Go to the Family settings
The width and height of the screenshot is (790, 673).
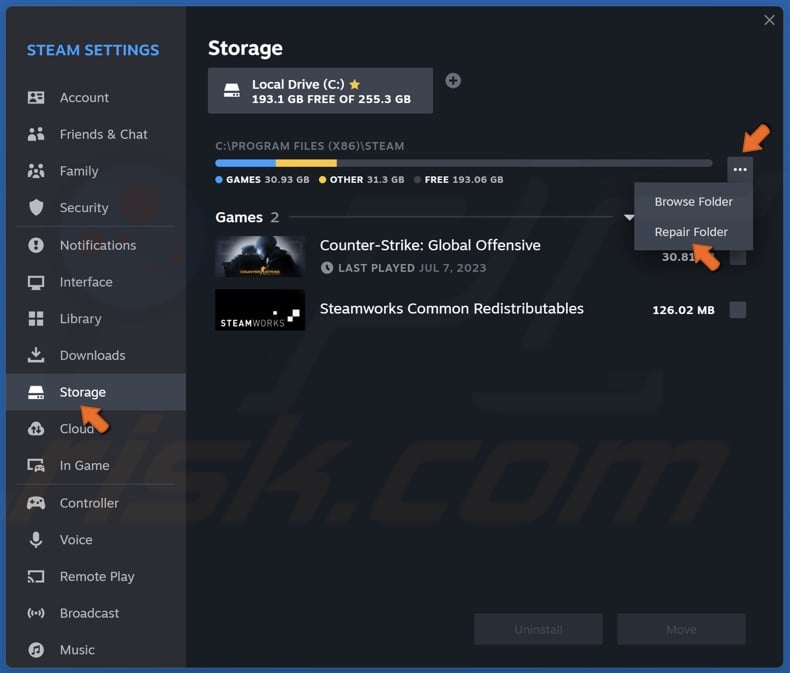[x=96, y=171]
